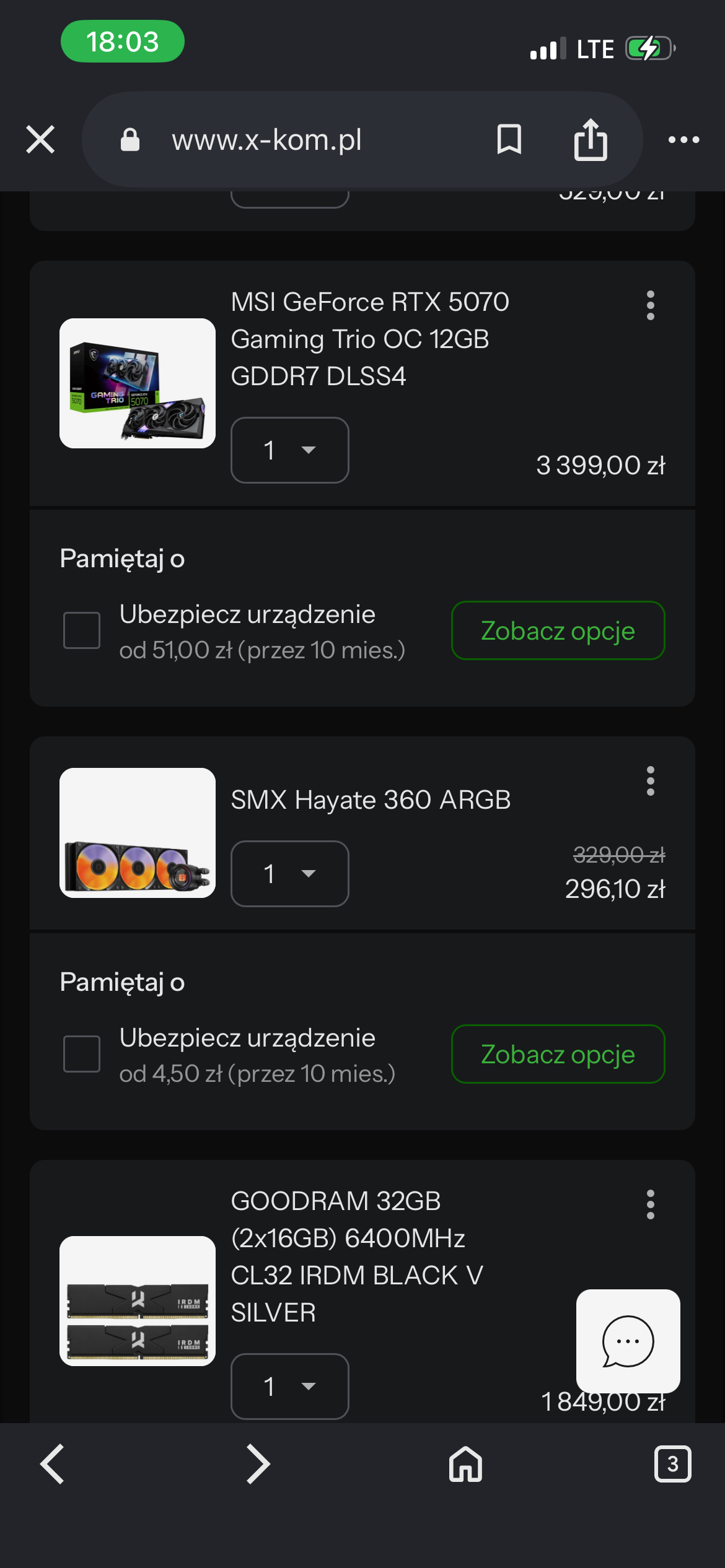
Task: Tap the share icon in address bar
Action: click(590, 139)
